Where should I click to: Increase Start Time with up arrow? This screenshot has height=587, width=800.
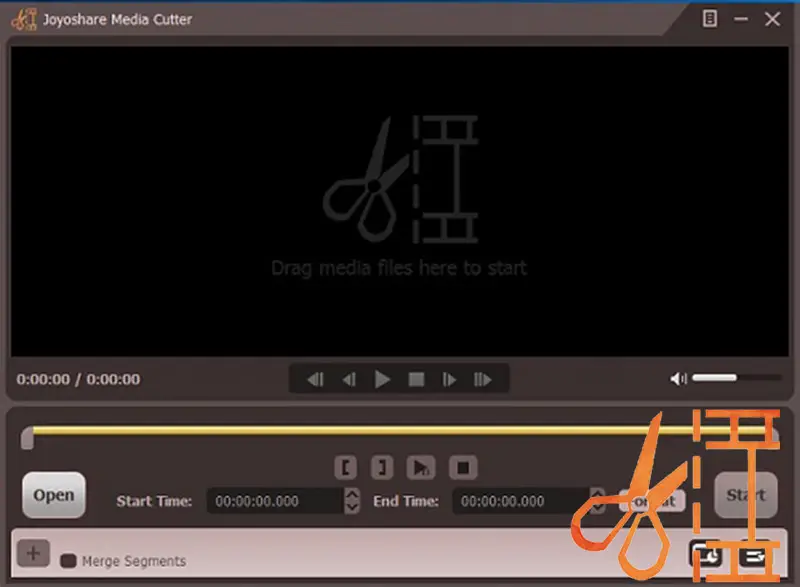(352, 494)
